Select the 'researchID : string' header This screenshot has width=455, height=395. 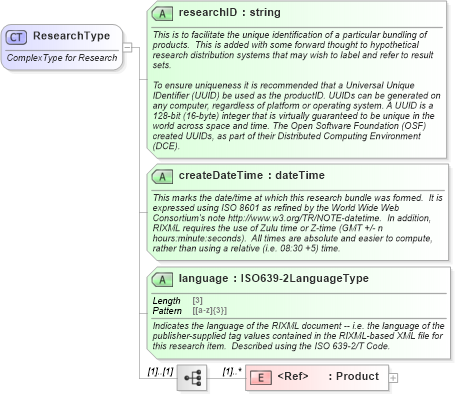pos(229,13)
